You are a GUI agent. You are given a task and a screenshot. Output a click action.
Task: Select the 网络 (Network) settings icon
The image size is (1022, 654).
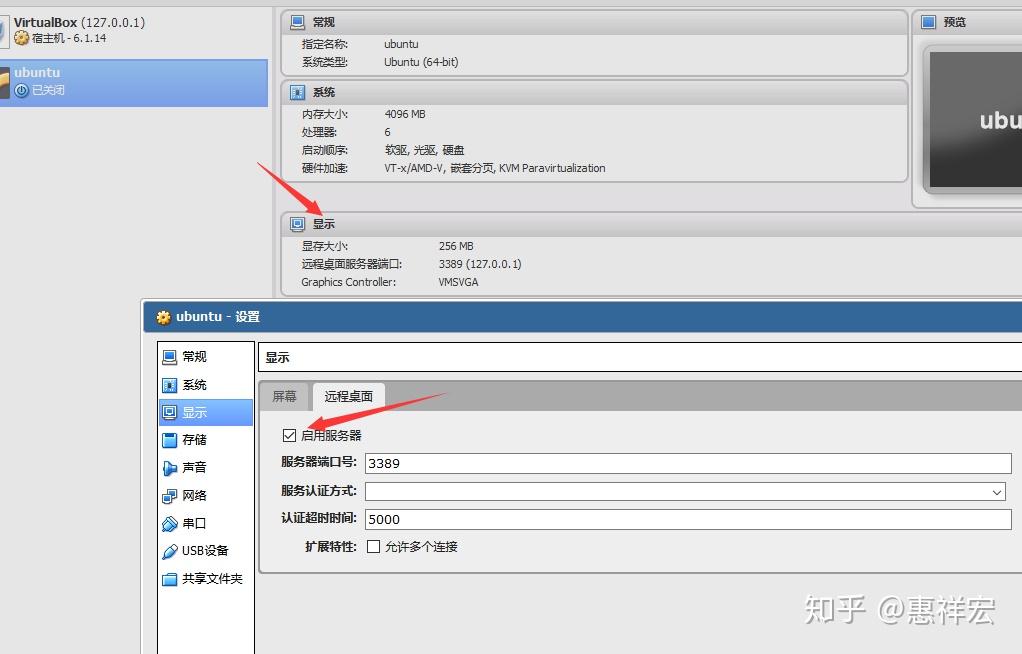[171, 495]
